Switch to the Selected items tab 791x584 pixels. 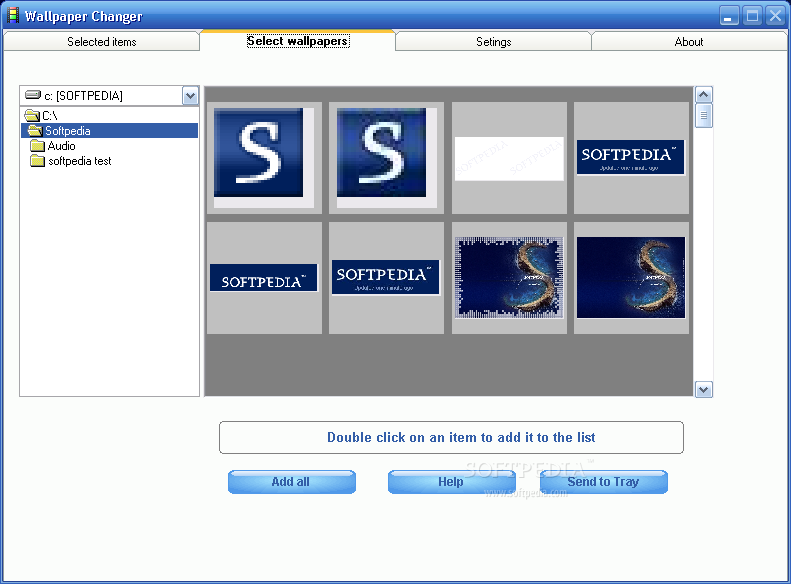click(x=101, y=42)
